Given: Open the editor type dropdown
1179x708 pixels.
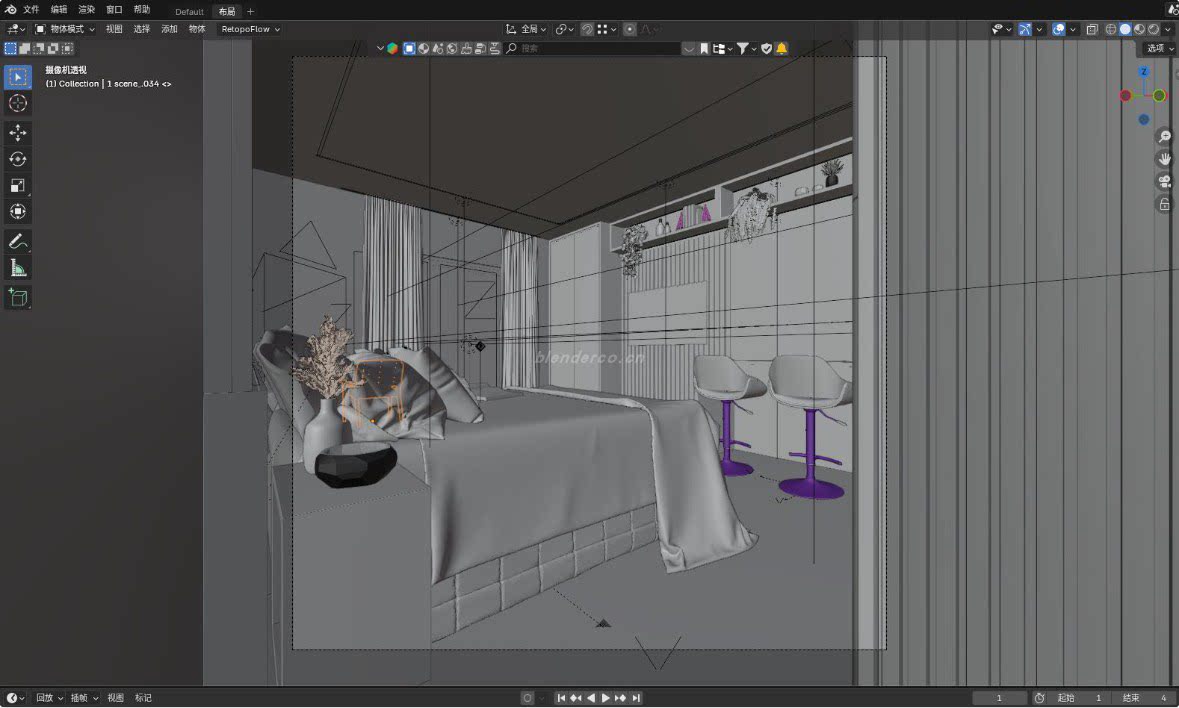Looking at the screenshot, I should tap(15, 29).
